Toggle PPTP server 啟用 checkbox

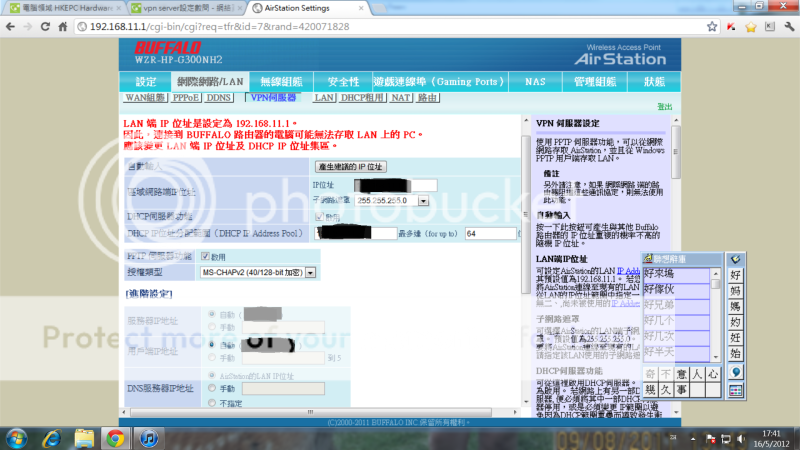[x=205, y=256]
